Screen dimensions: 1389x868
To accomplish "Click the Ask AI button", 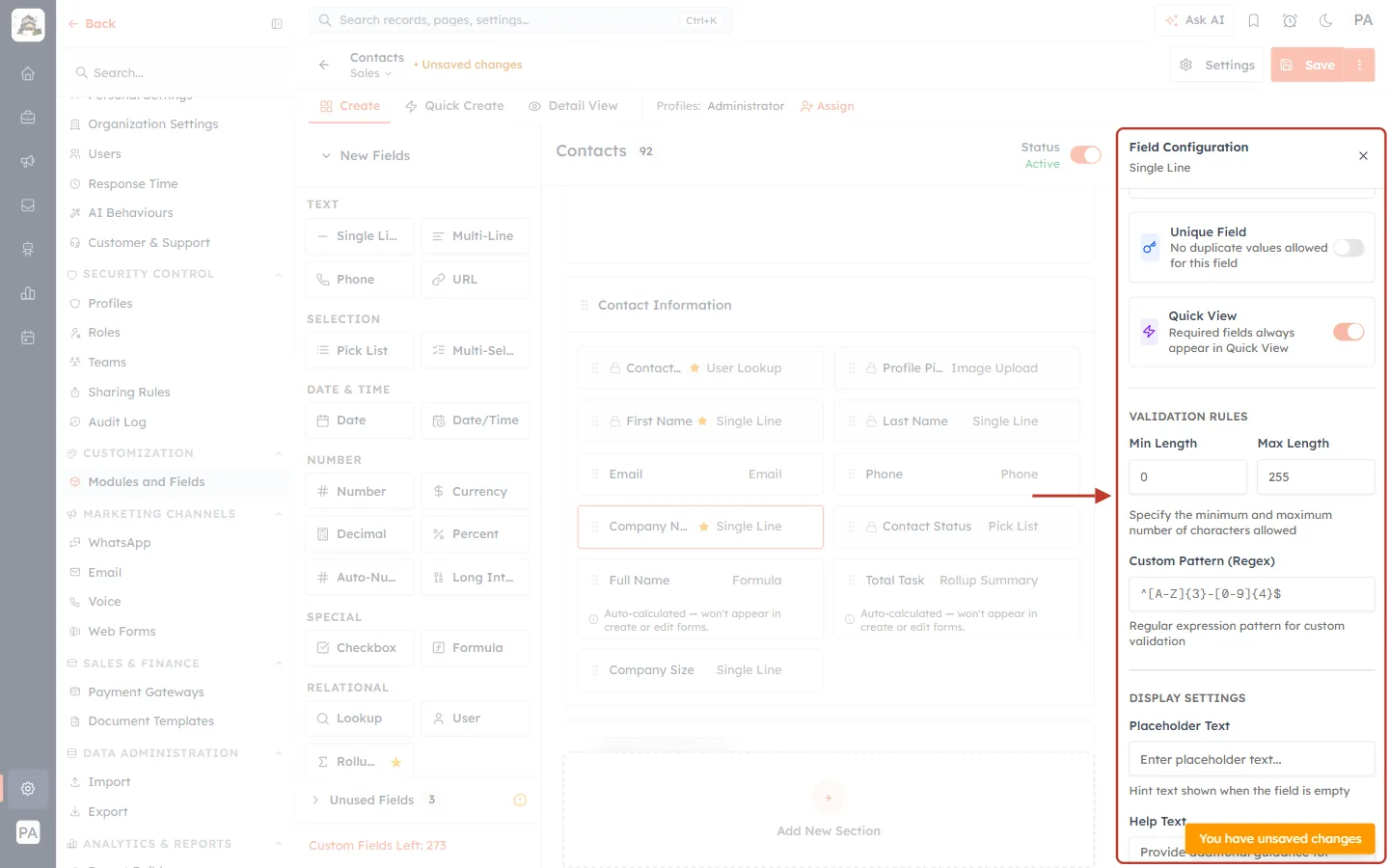I will (x=1194, y=20).
